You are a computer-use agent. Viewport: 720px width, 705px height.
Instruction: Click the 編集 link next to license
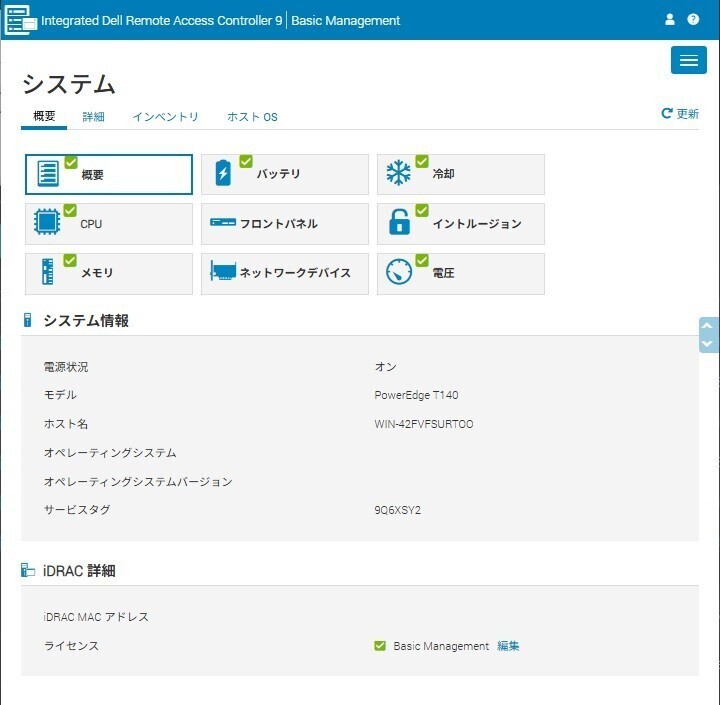click(x=508, y=646)
